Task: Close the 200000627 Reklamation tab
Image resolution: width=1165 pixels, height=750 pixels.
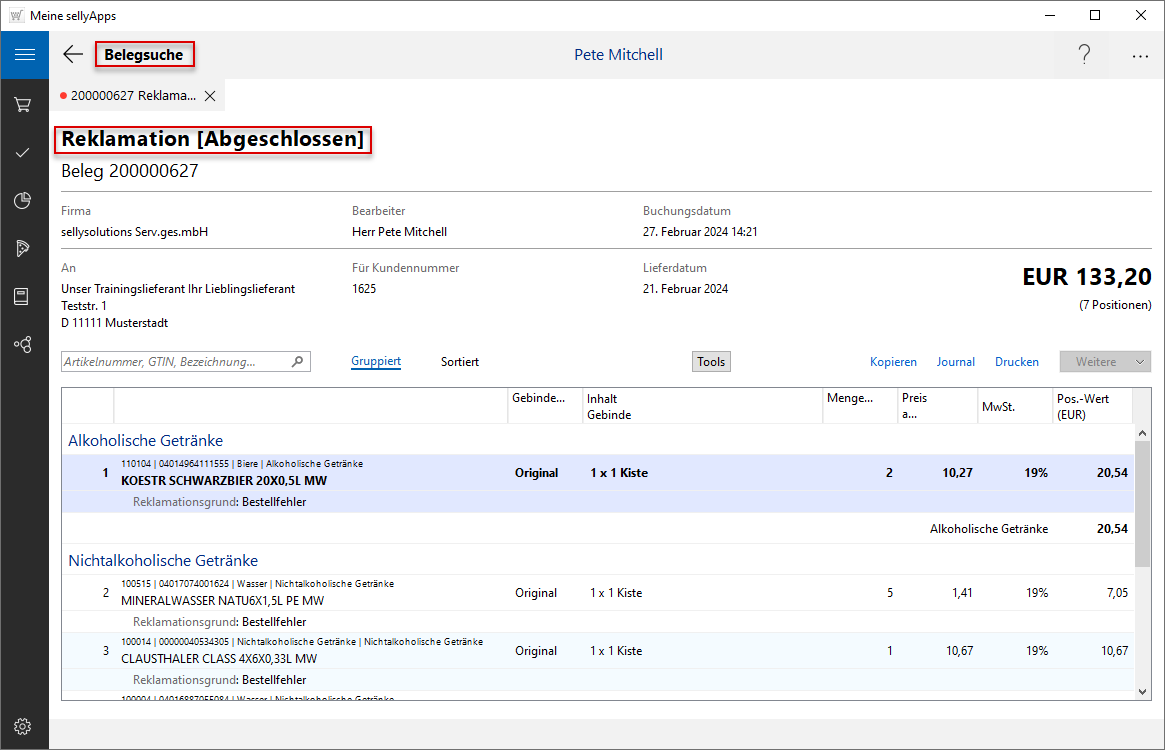Action: pos(210,96)
